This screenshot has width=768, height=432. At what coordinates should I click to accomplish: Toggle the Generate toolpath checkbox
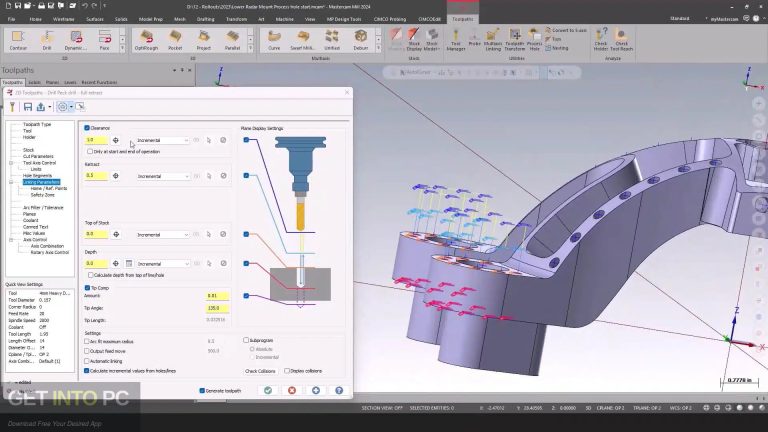point(202,390)
